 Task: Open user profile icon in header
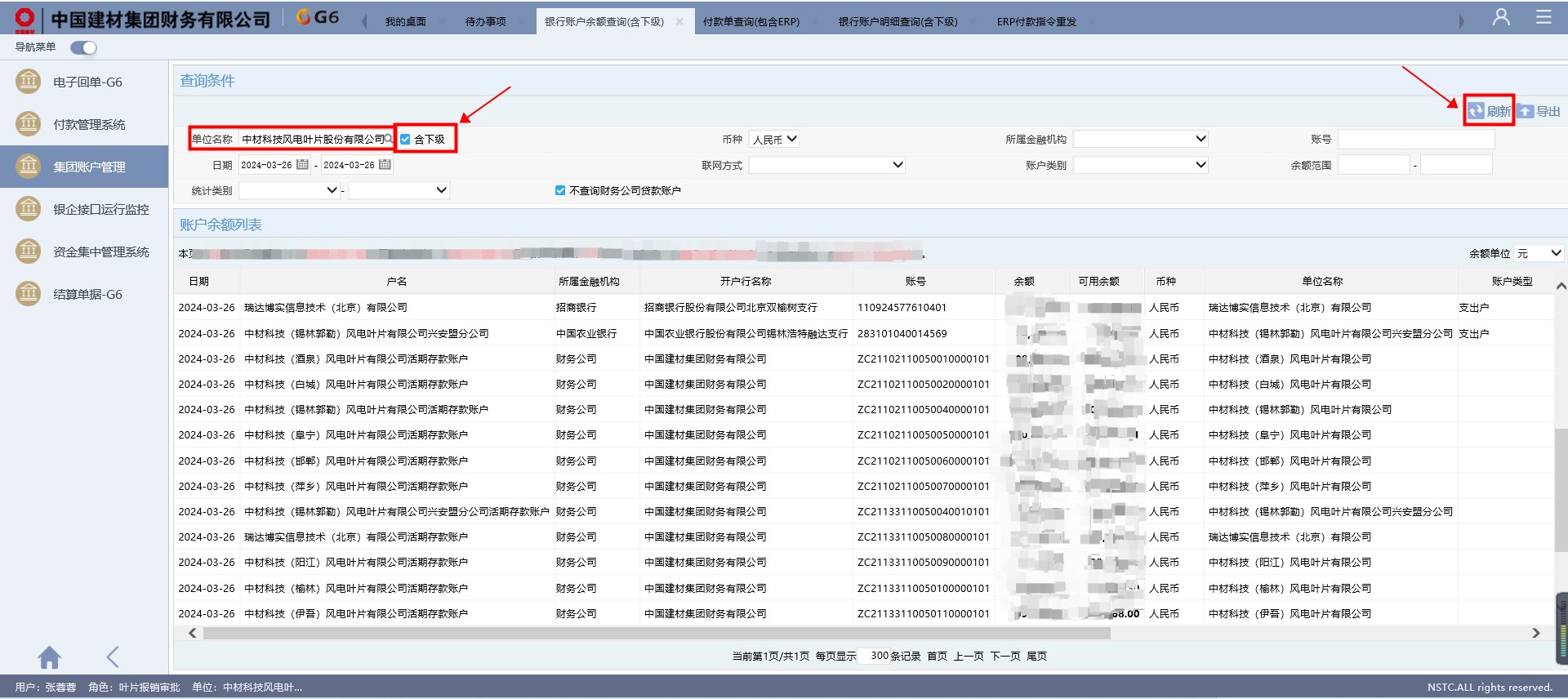[1501, 17]
